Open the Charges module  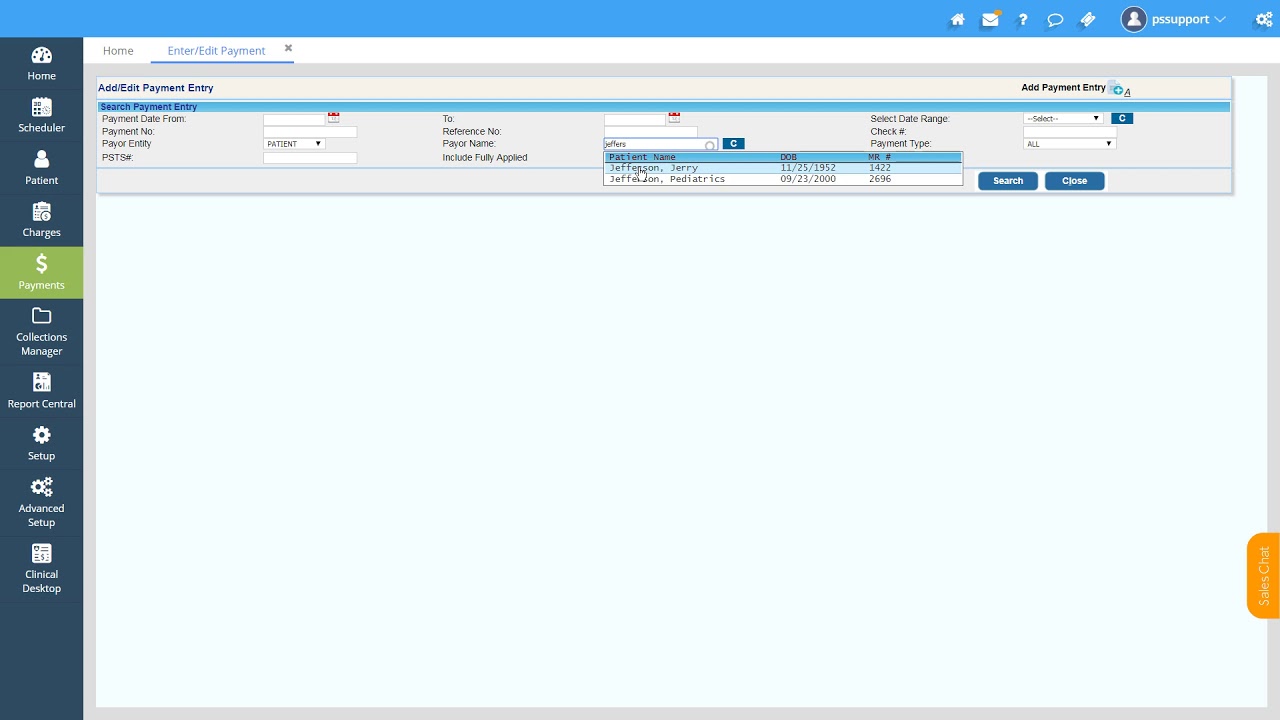coord(41,220)
